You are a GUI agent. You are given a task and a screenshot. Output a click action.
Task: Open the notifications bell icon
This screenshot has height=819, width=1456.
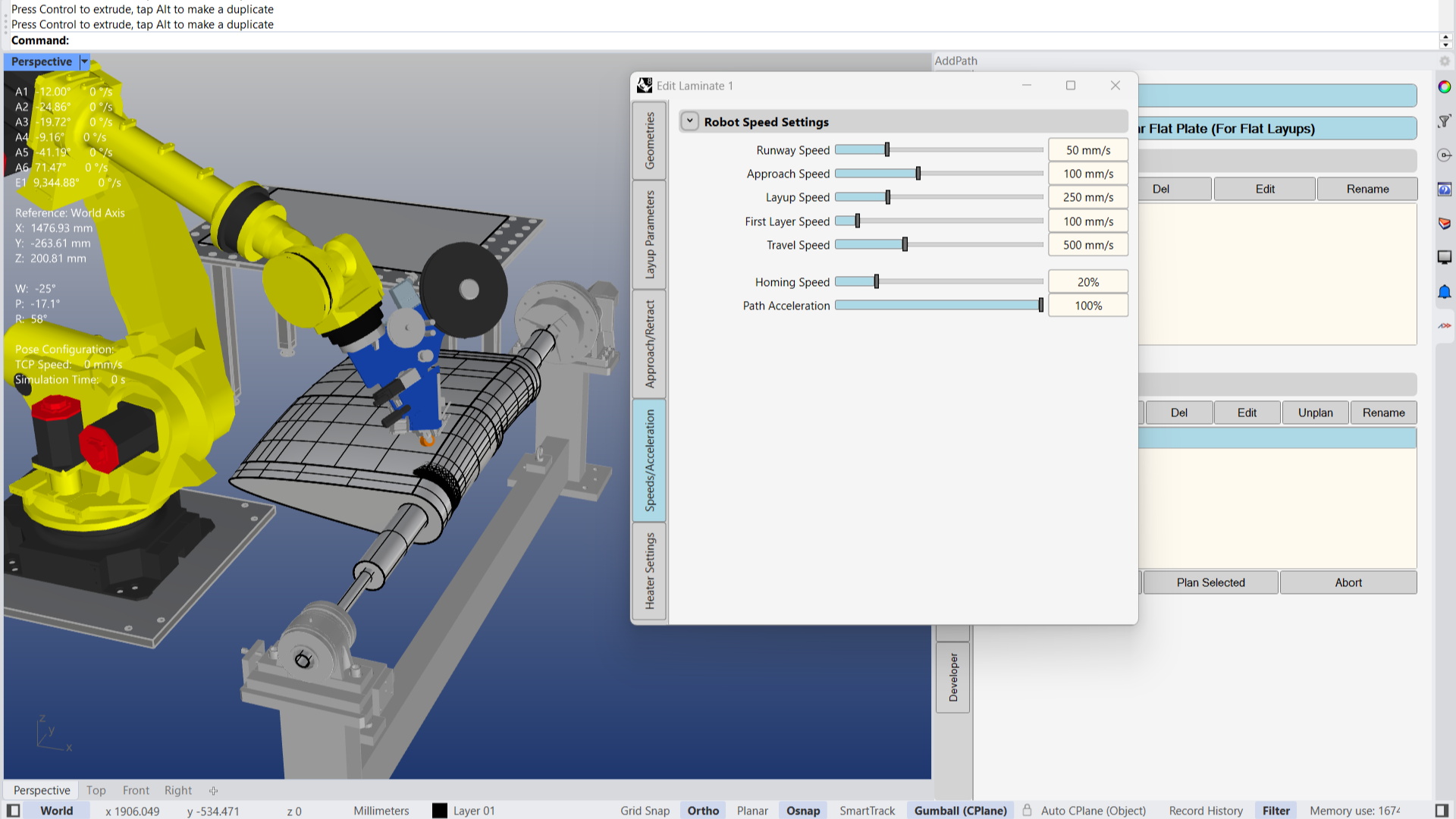point(1445,292)
